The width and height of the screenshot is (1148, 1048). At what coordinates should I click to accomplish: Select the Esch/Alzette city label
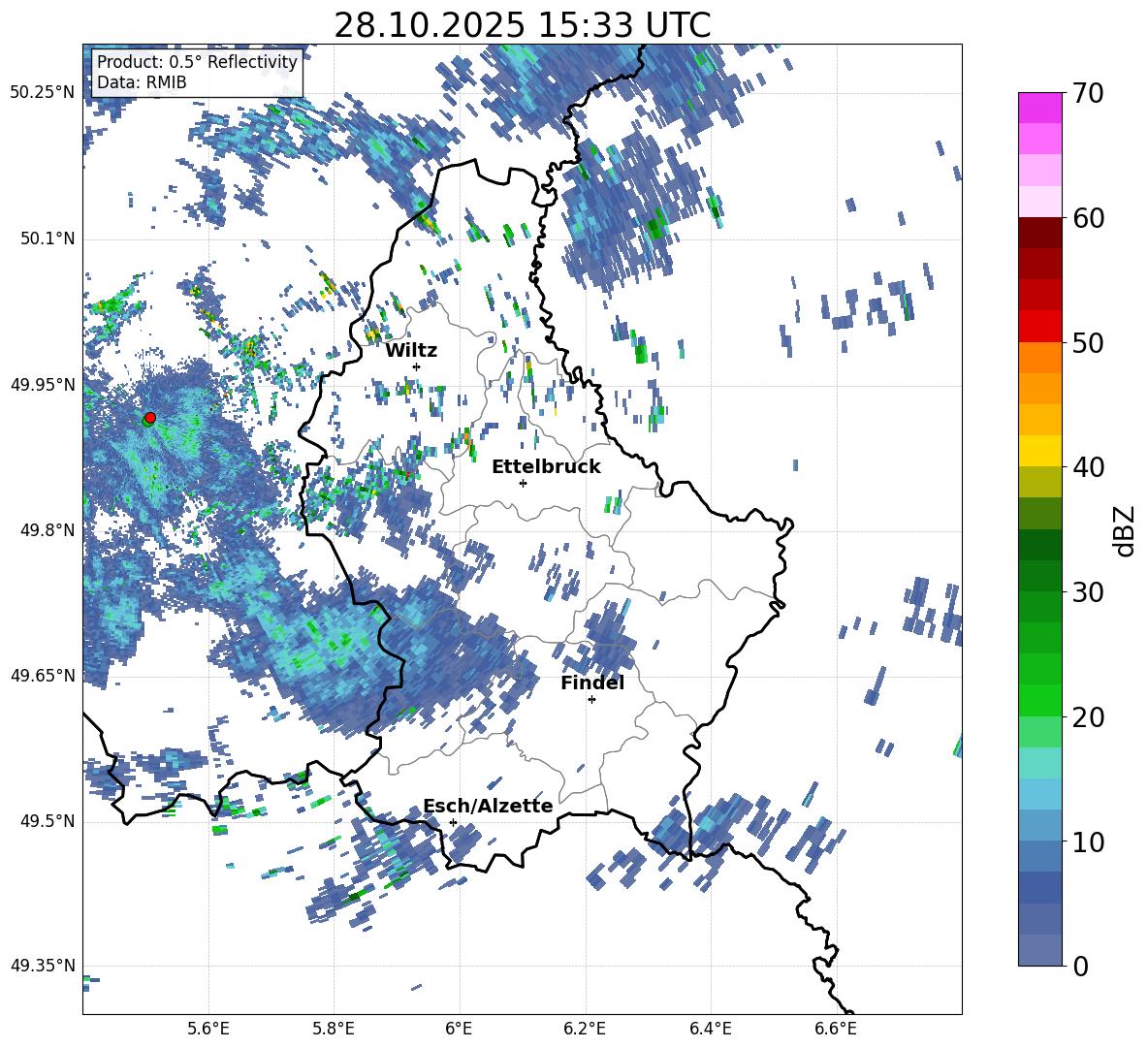pos(488,806)
